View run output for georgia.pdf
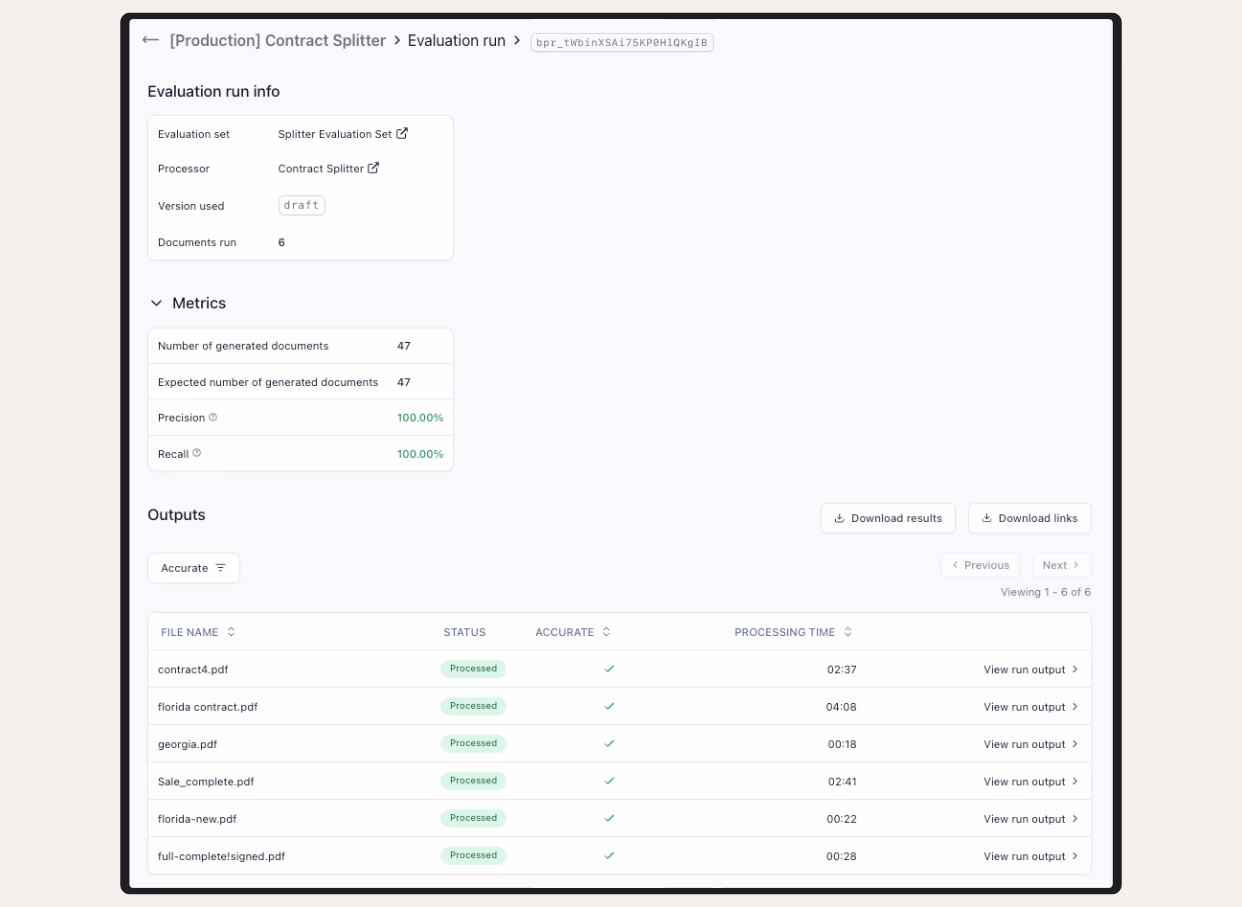This screenshot has height=907, width=1242. [1030, 745]
